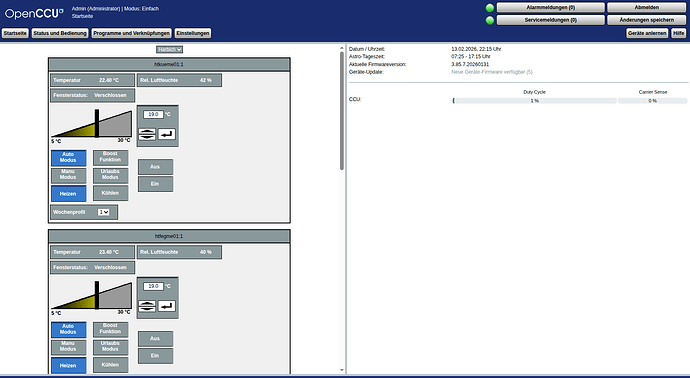The width and height of the screenshot is (690, 378).
Task: Click the Temperatur 23.40 °C reading
Action: [92, 253]
